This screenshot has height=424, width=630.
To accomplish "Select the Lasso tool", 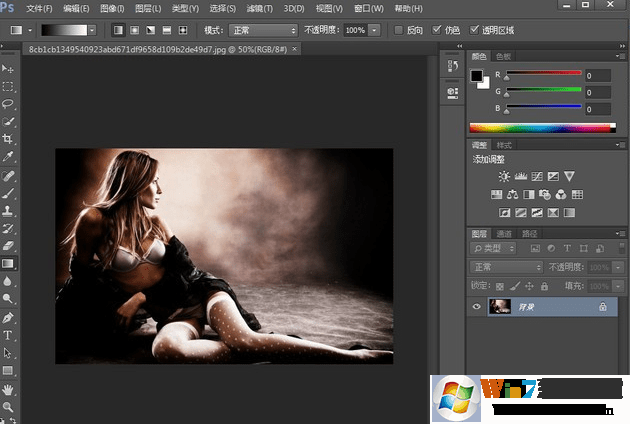I will (x=8, y=103).
